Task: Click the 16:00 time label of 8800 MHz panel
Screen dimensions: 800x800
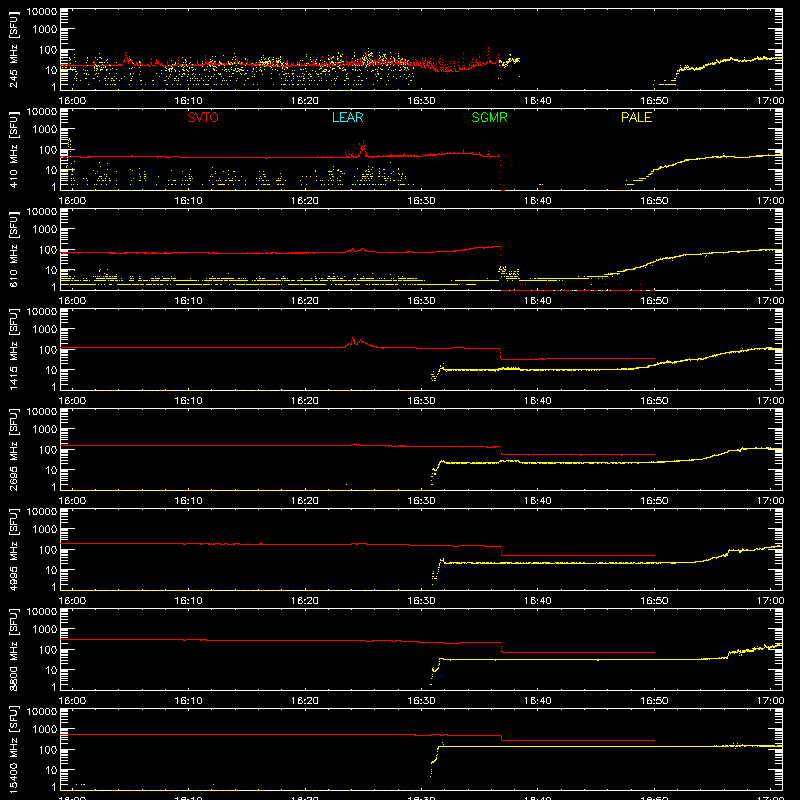Action: coord(72,701)
